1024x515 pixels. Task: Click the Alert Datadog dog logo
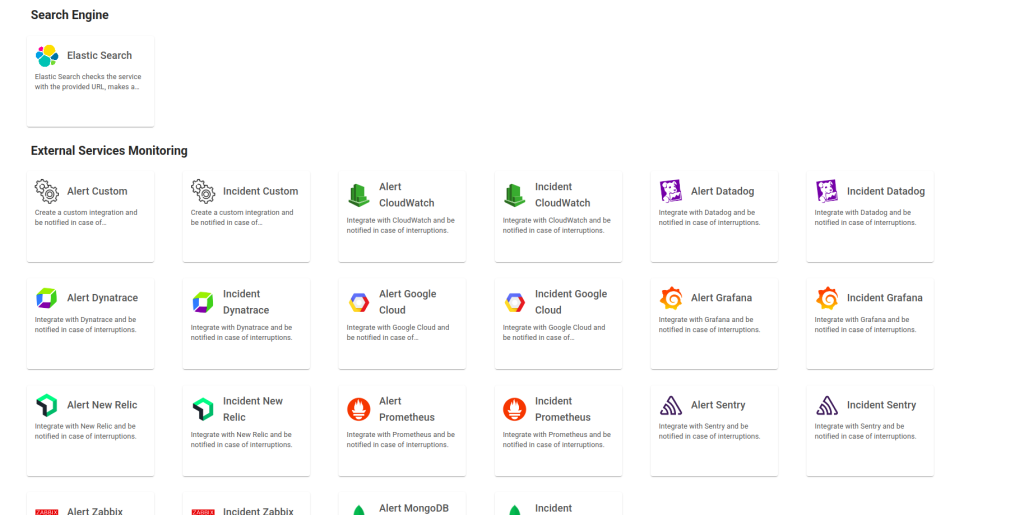pos(671,191)
